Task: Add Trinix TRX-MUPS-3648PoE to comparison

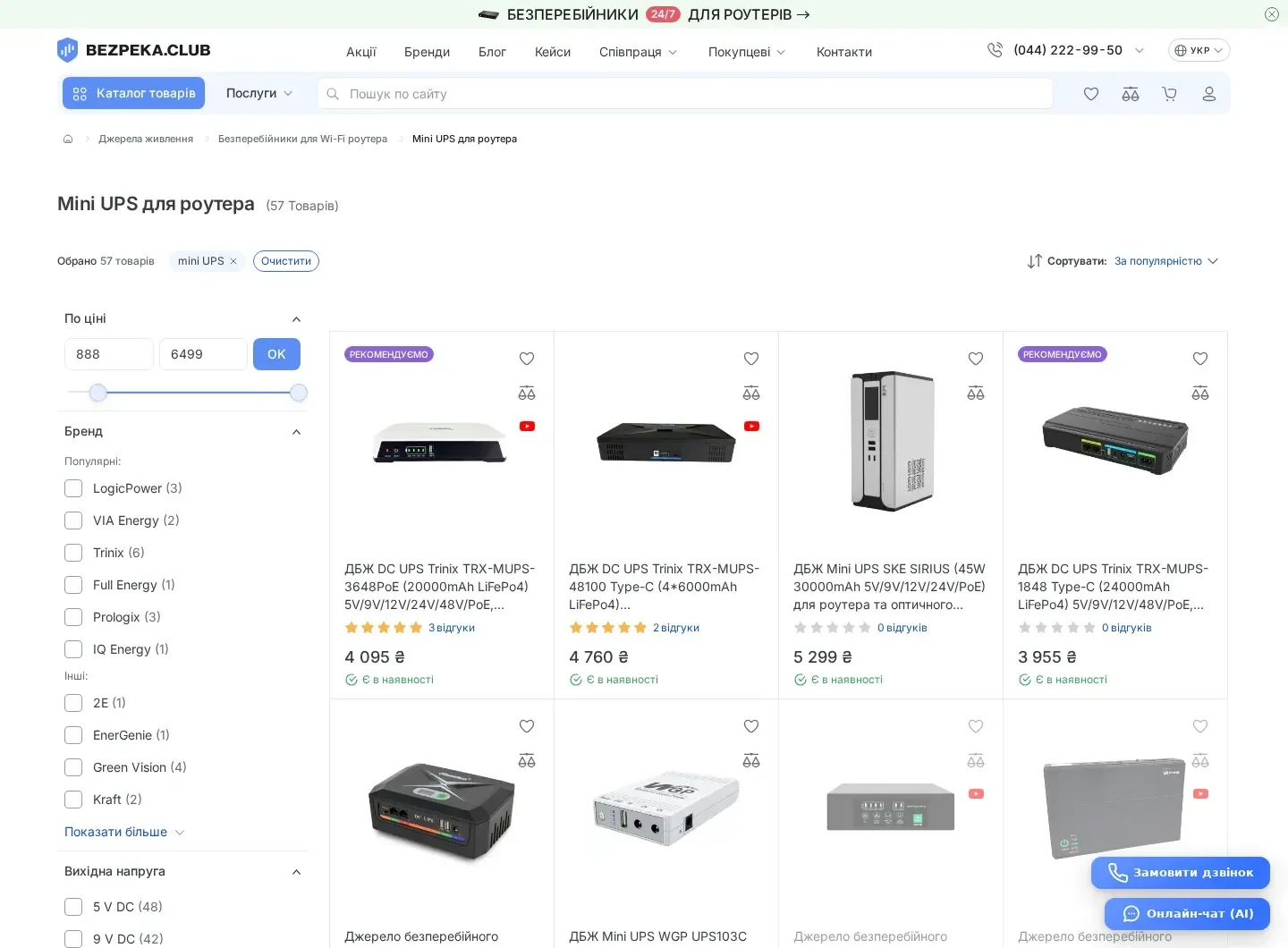Action: pyautogui.click(x=527, y=393)
